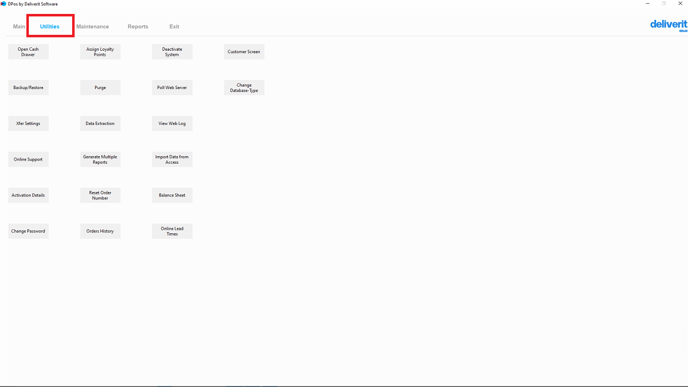The image size is (688, 387).
Task: Click the Exit menu item
Action: tap(174, 26)
